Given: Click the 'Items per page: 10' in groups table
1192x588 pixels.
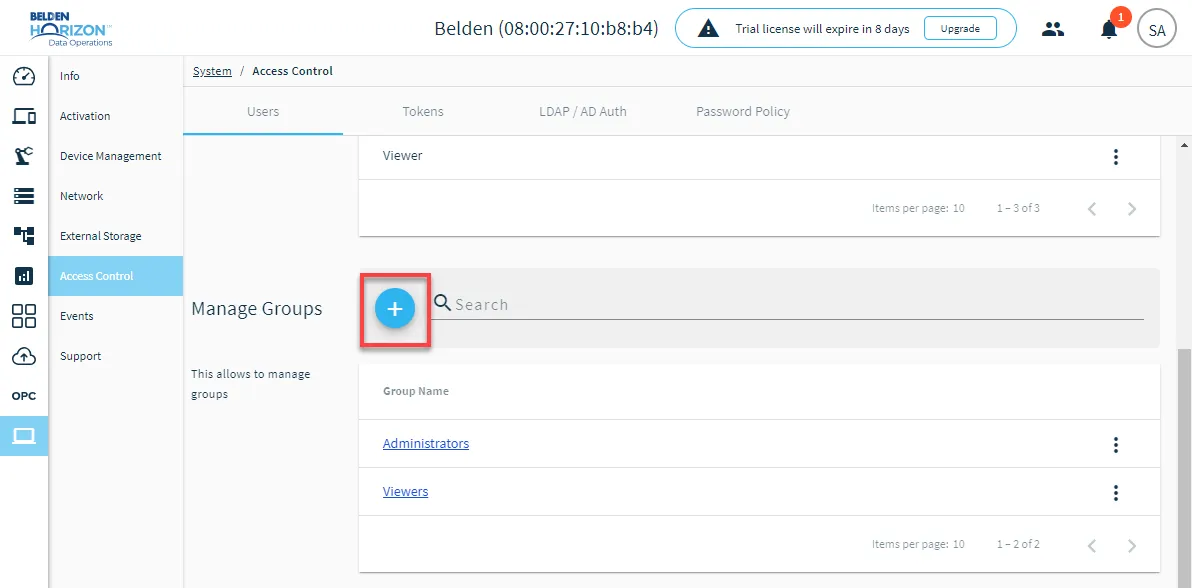Looking at the screenshot, I should [918, 545].
